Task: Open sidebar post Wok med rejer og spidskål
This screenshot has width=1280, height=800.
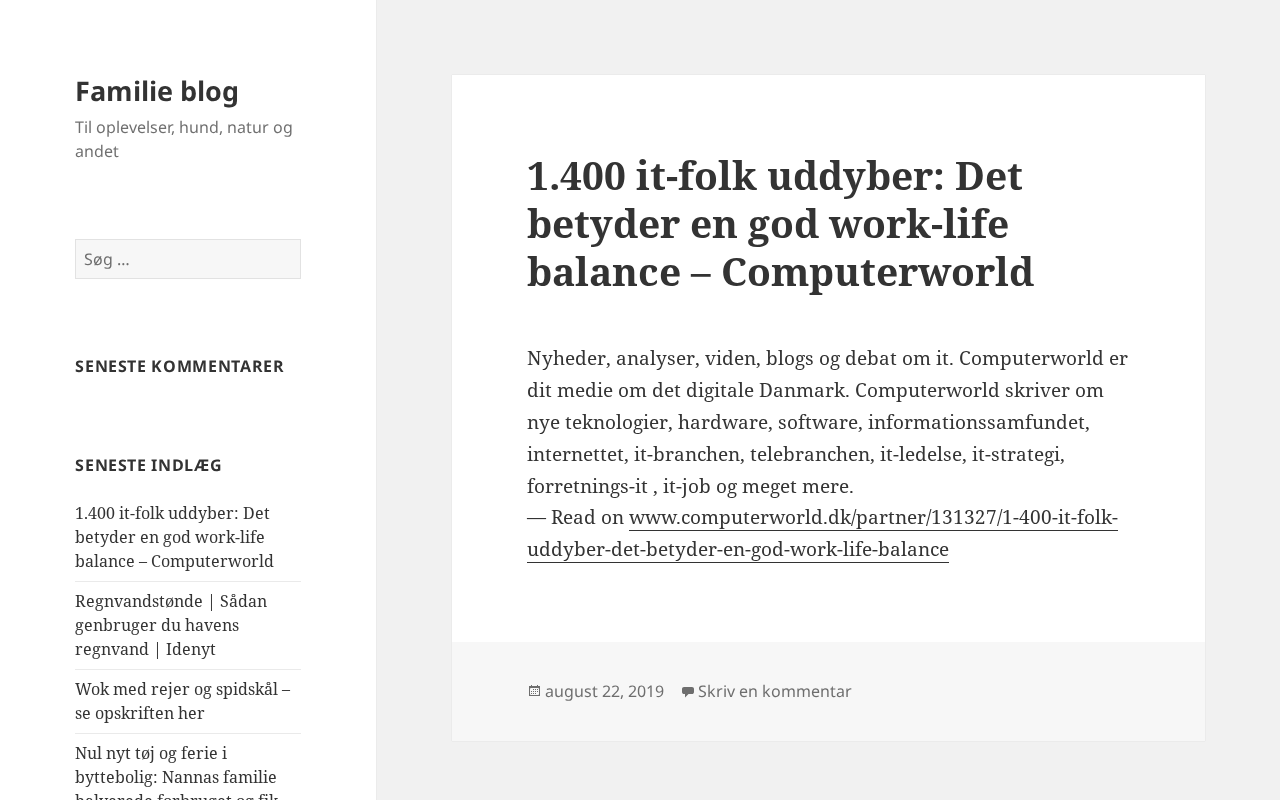Action: coord(182,701)
